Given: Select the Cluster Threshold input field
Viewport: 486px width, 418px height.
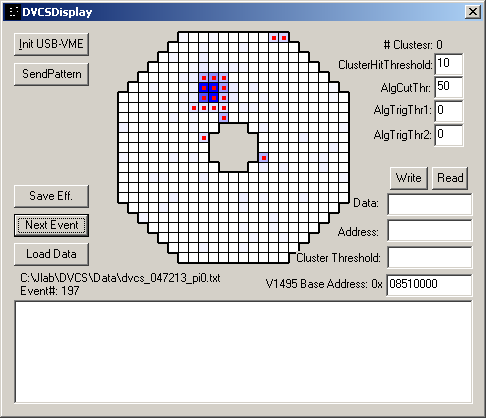Looking at the screenshot, I should (x=430, y=257).
